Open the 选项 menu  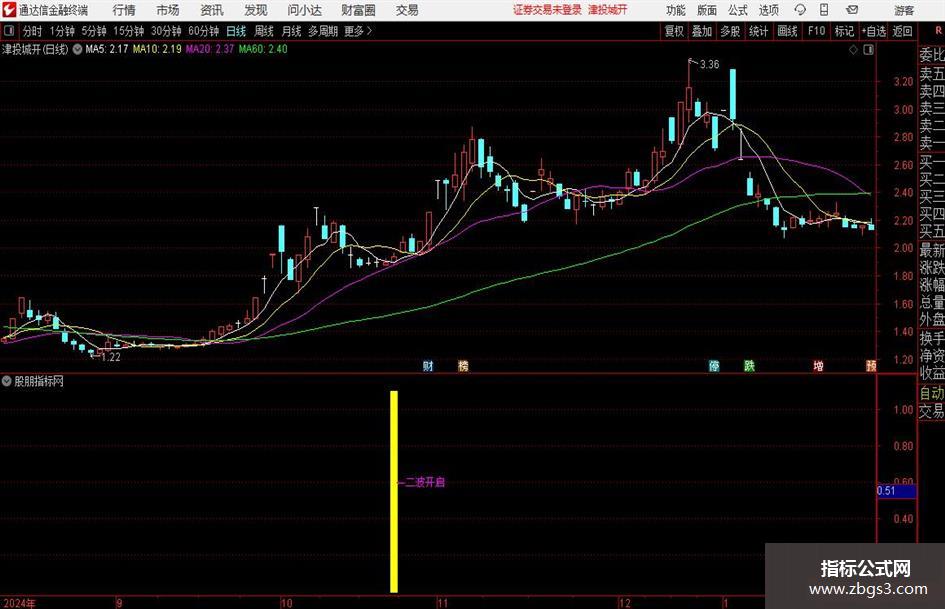point(768,10)
